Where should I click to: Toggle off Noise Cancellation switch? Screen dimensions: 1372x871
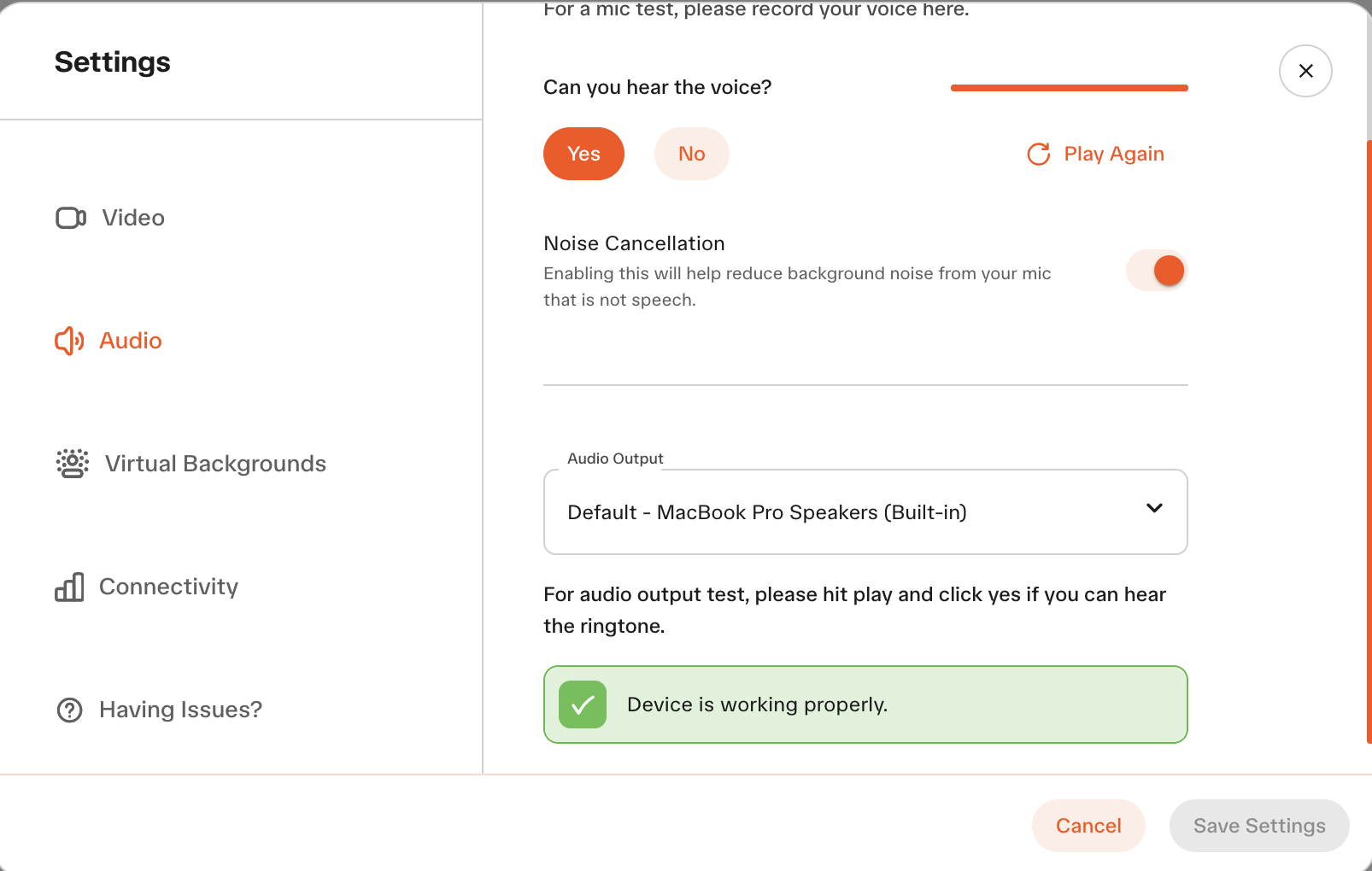click(x=1157, y=271)
